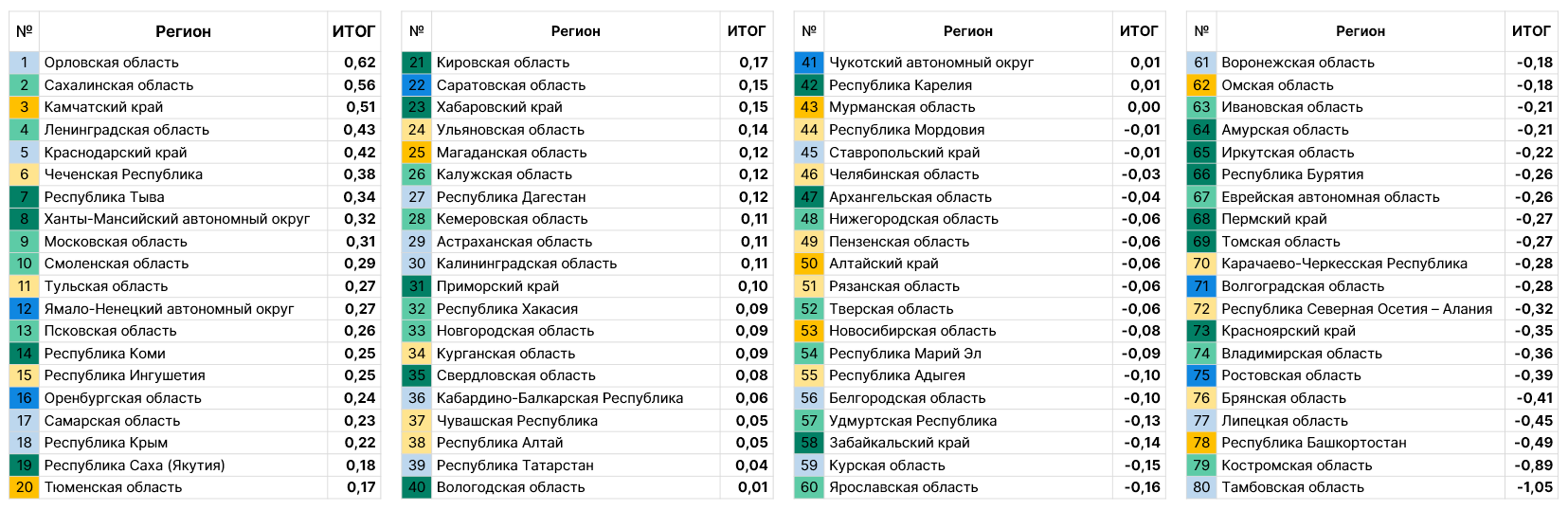
Task: Click Ханты-Мансийский автономный округ cell
Action: [177, 219]
